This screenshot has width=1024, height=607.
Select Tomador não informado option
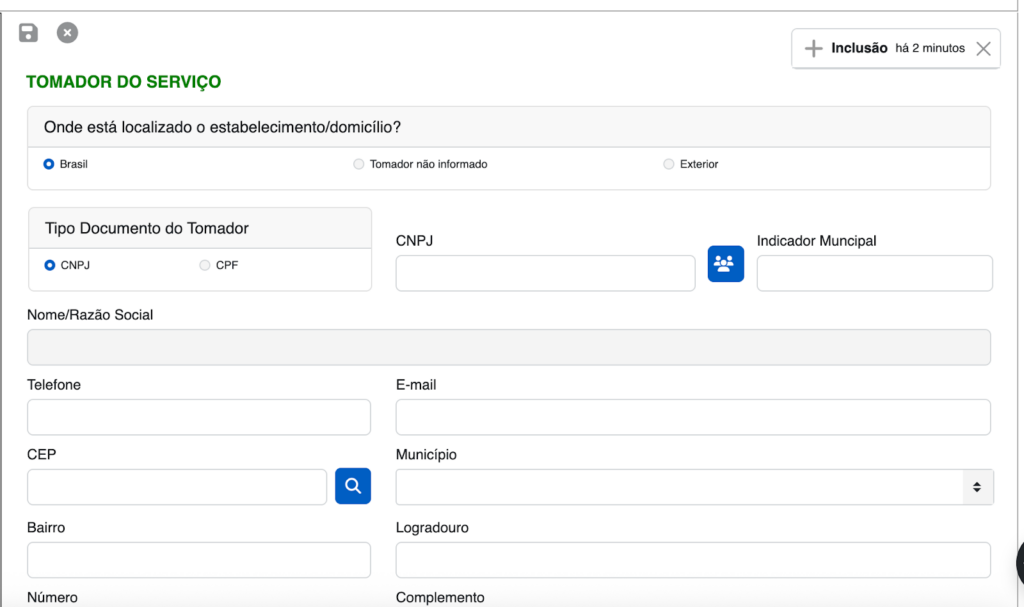click(x=359, y=164)
